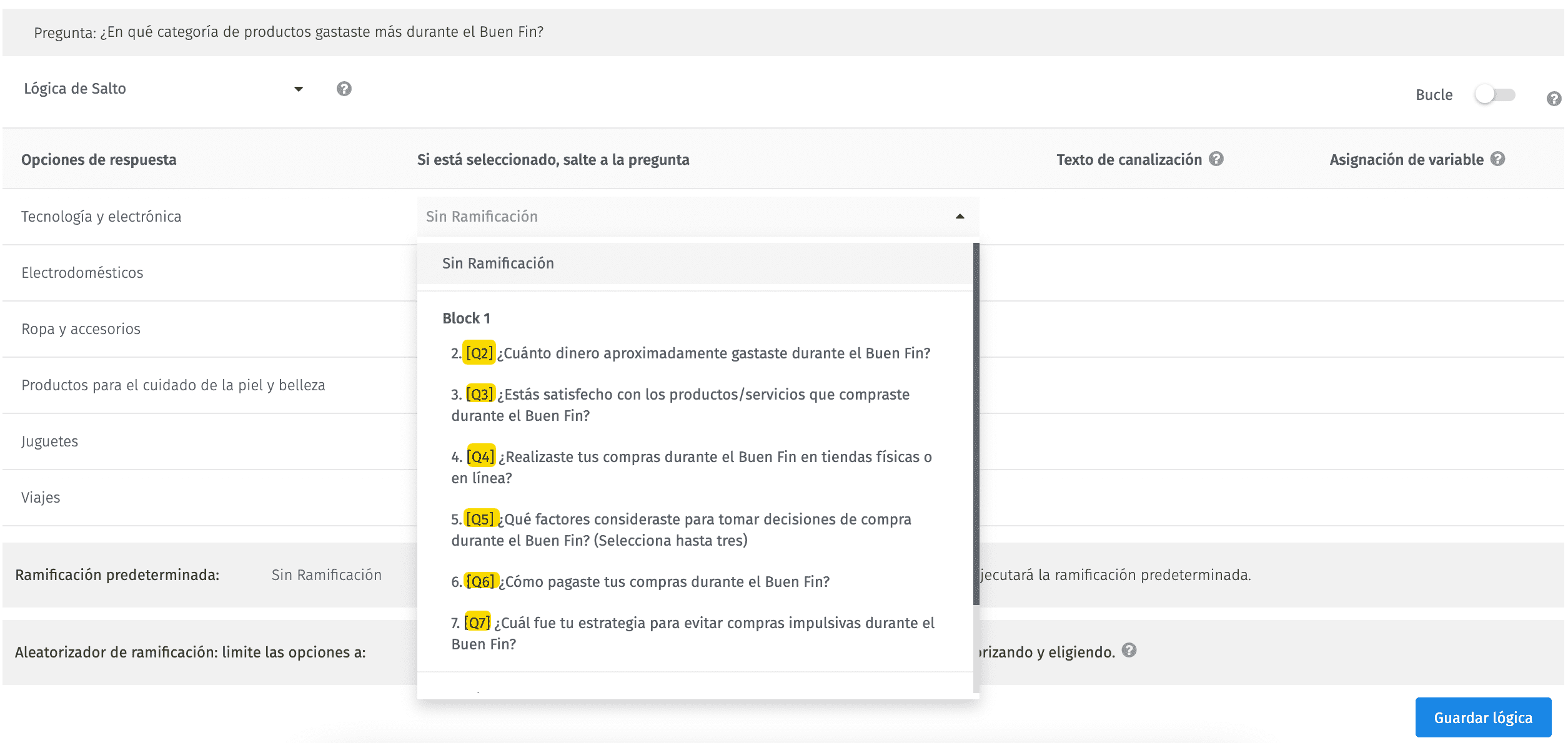Click Asignación de variable help icon
The width and height of the screenshot is (1568, 743).
tap(1497, 159)
